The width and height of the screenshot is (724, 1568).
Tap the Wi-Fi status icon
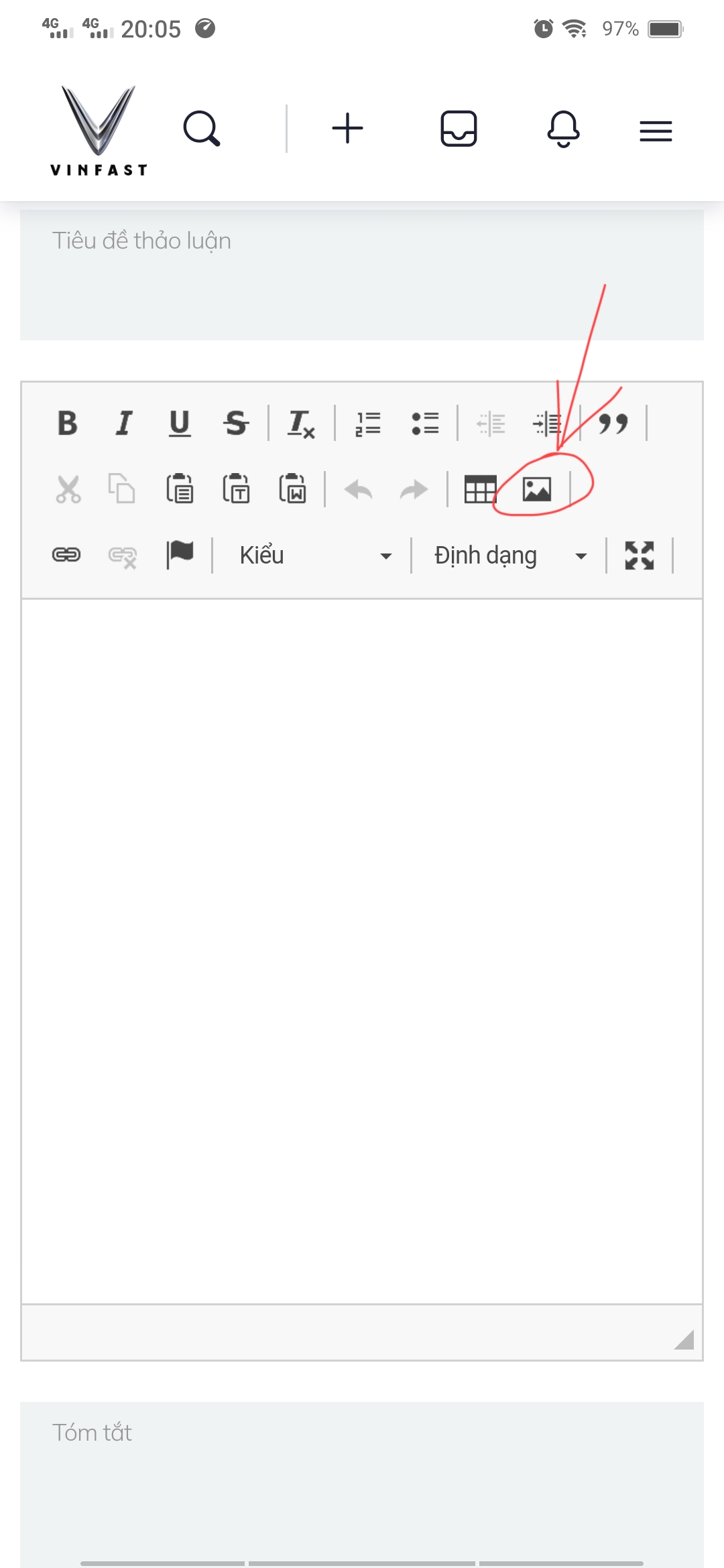pos(575,29)
